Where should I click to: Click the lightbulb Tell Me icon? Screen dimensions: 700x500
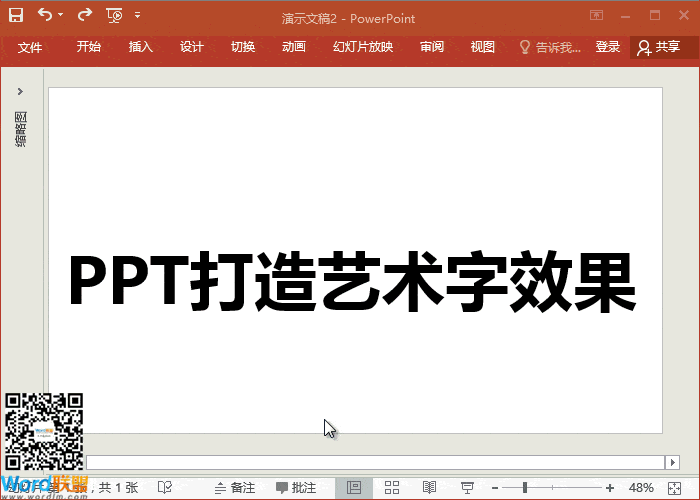tap(525, 47)
